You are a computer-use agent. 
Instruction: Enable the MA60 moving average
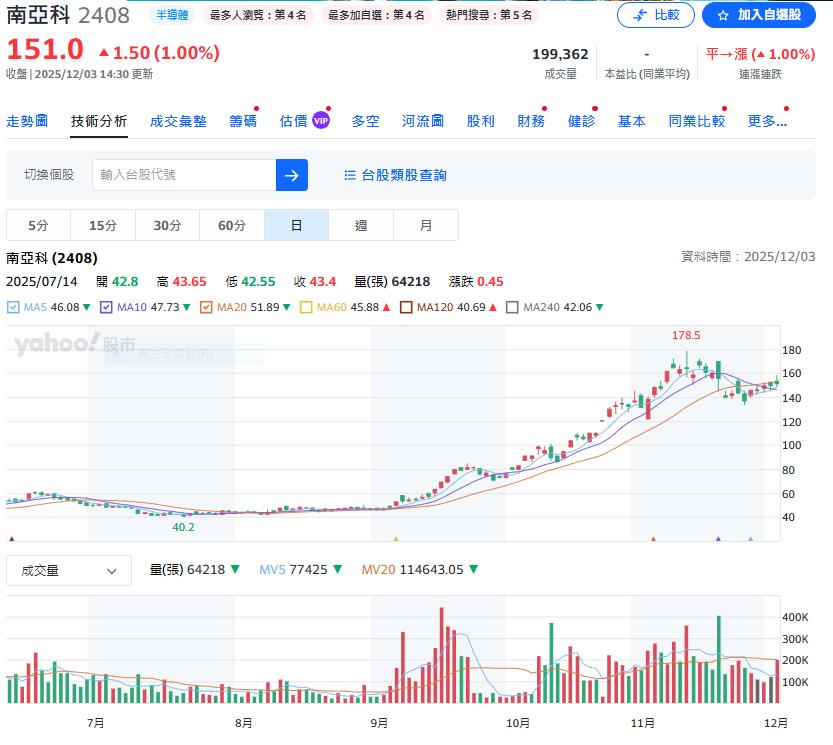pyautogui.click(x=311, y=306)
